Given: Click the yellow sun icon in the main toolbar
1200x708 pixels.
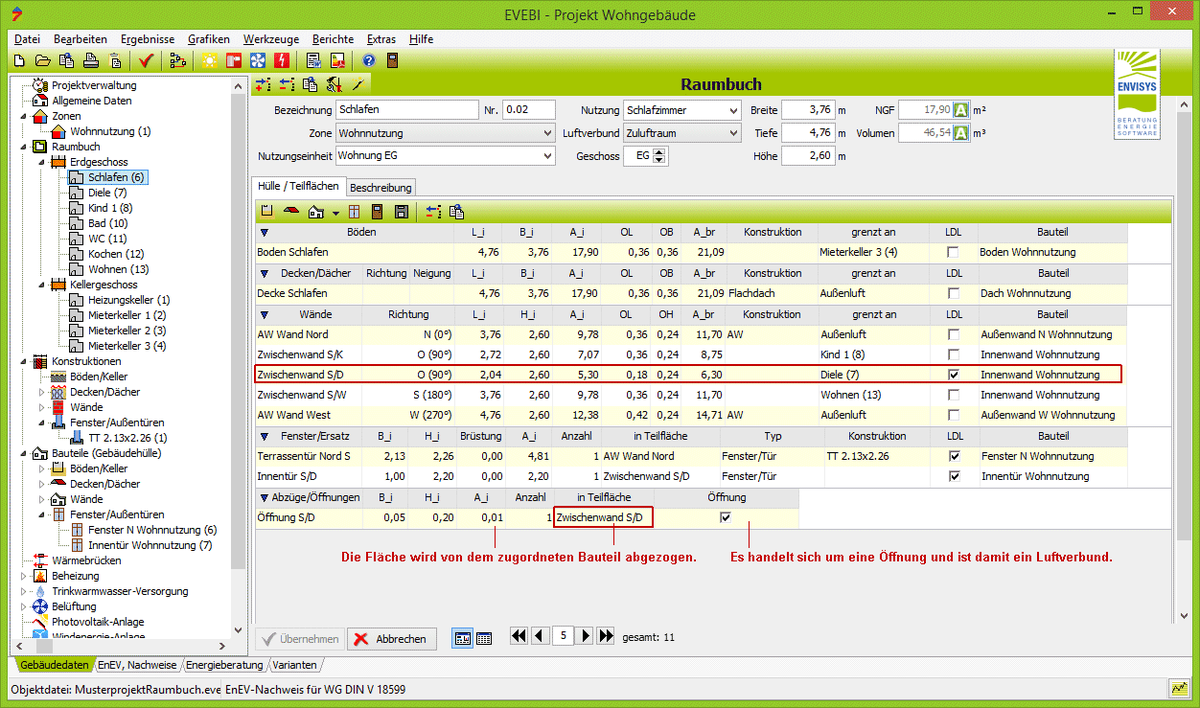Looking at the screenshot, I should (209, 60).
